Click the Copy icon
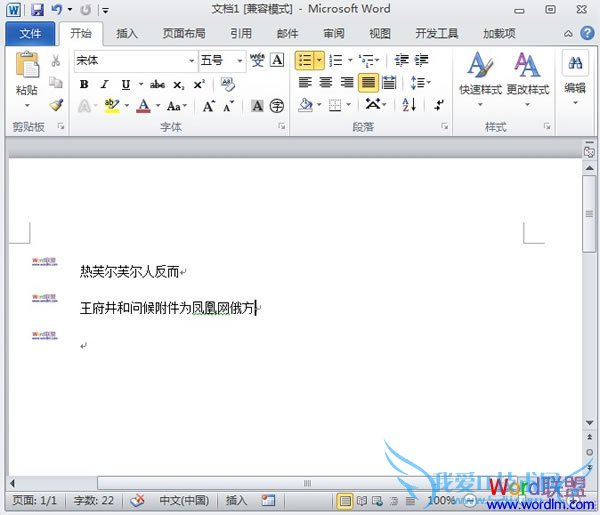This screenshot has width=600, height=515. pyautogui.click(x=56, y=82)
